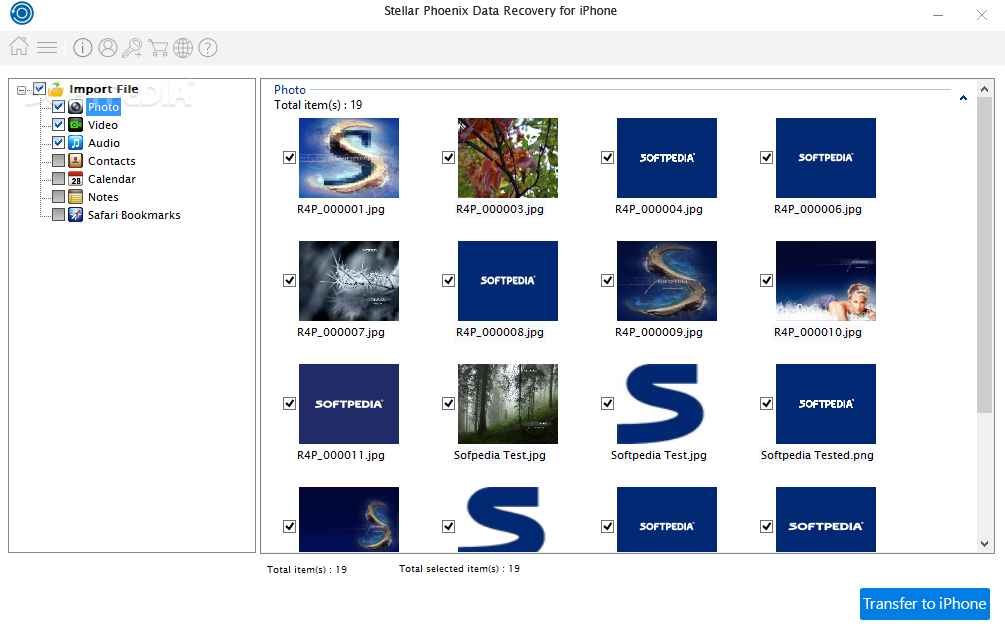Uncheck R4P_000010.jpg checkbox
Viewport: 1005px width, 627px height.
pyautogui.click(x=766, y=280)
